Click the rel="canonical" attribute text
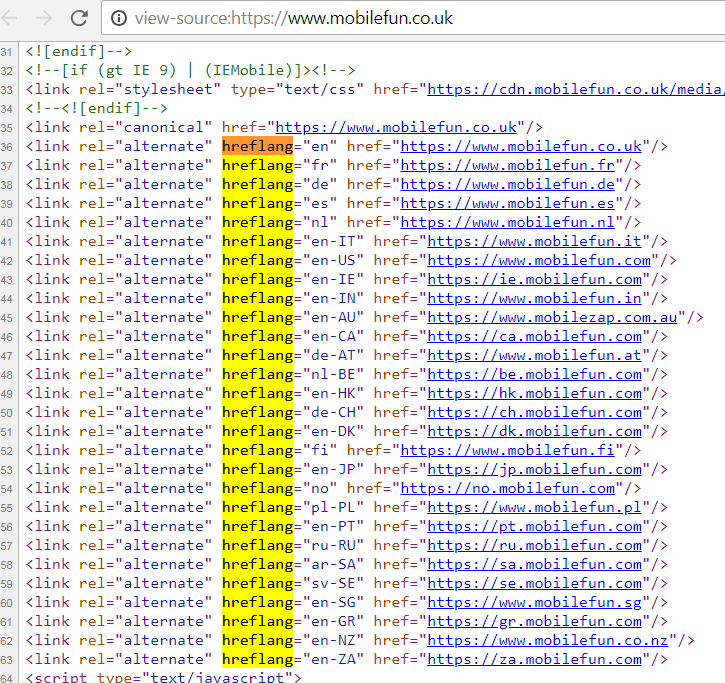Viewport: 725px width, 683px height. coord(146,127)
